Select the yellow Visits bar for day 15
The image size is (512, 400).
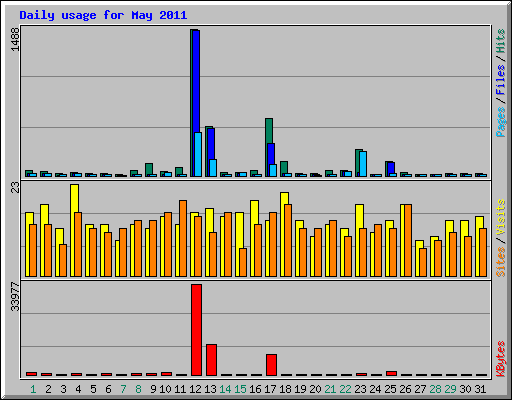(239, 230)
